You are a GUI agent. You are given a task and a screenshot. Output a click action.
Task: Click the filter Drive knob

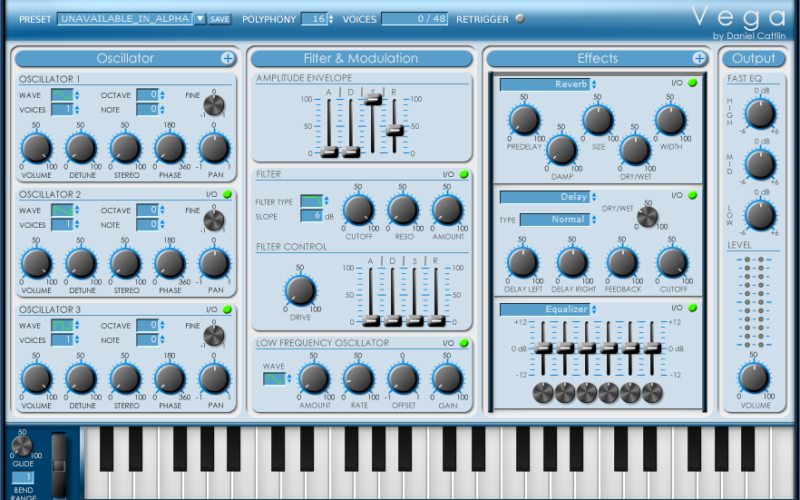(300, 290)
